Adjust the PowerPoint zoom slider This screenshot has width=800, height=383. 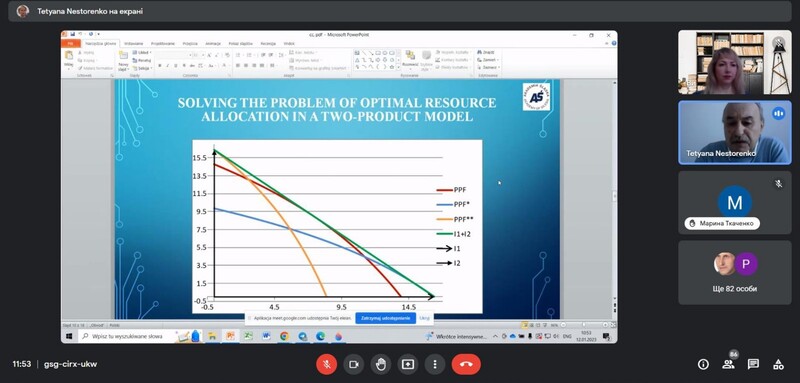tap(584, 325)
